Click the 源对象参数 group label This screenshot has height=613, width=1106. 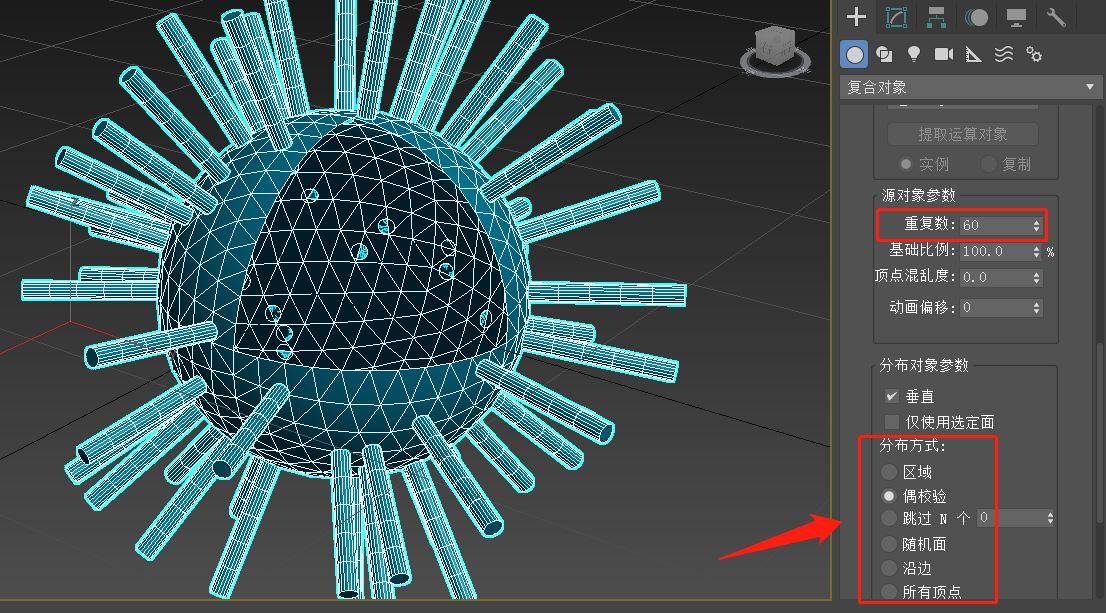tap(918, 195)
